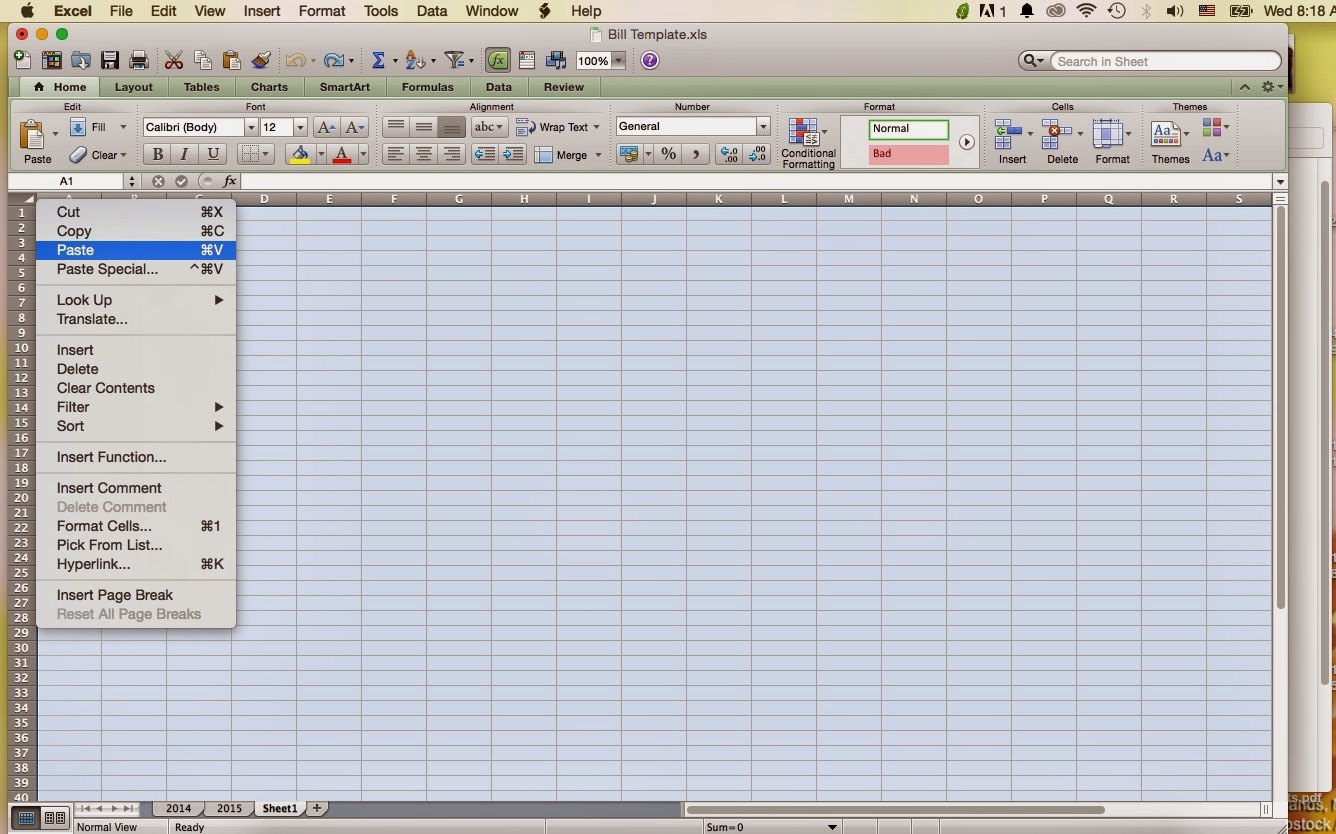Apply percent style format
The height and width of the screenshot is (834, 1336).
[x=668, y=154]
